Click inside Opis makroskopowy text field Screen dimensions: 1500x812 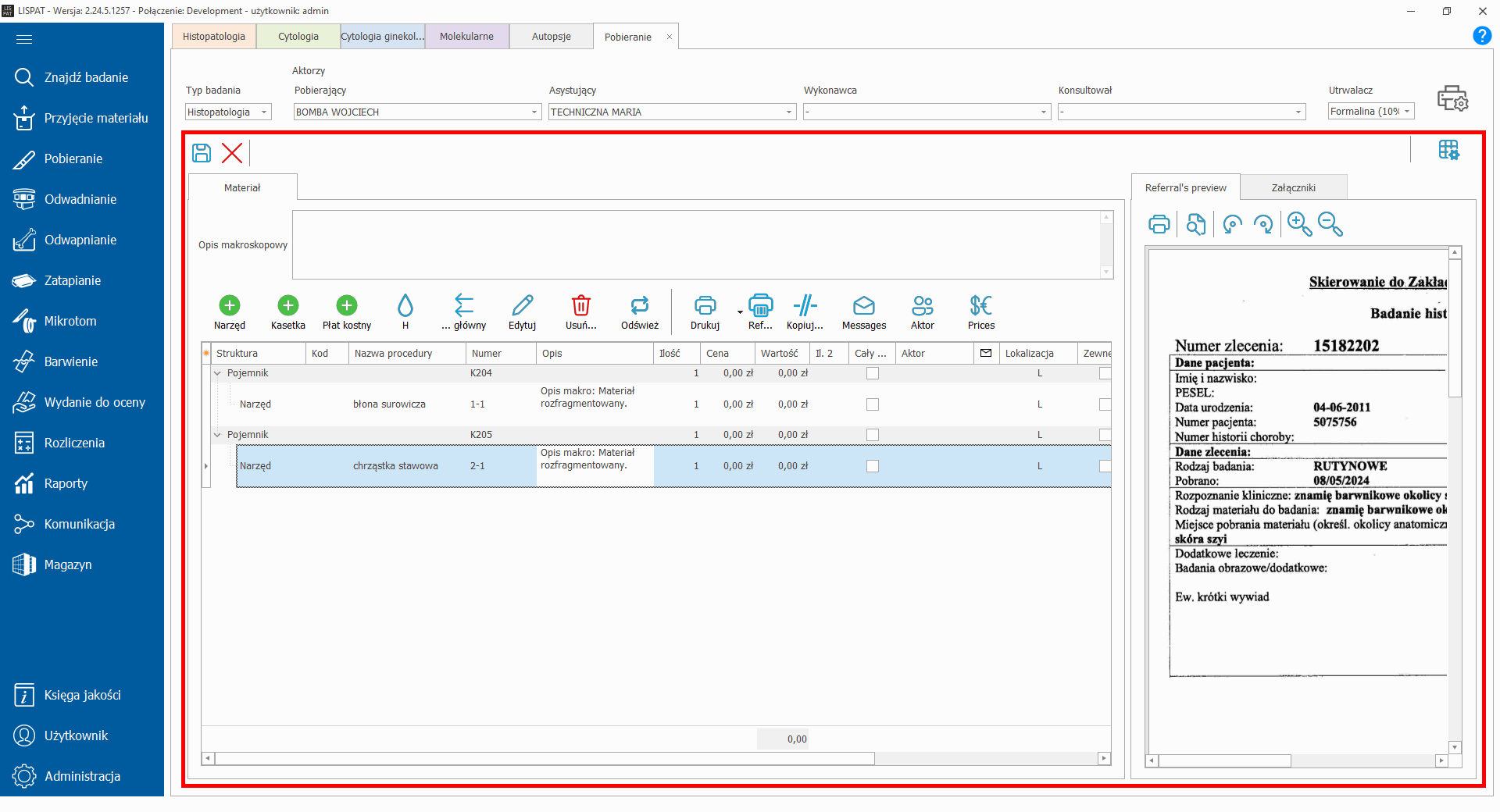coord(695,244)
